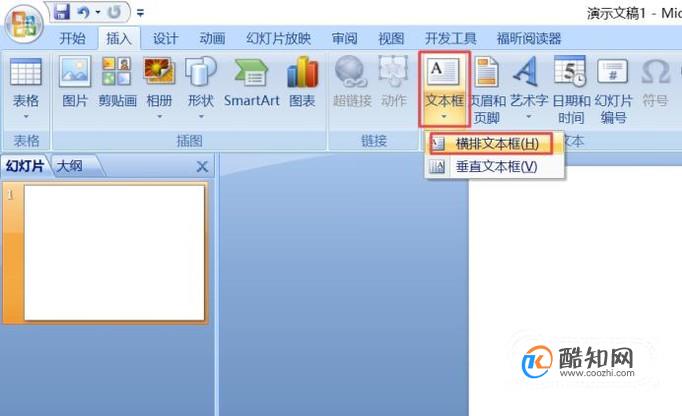Open the 幻灯片放映 ribbon tab
682x416 pixels.
coord(278,38)
